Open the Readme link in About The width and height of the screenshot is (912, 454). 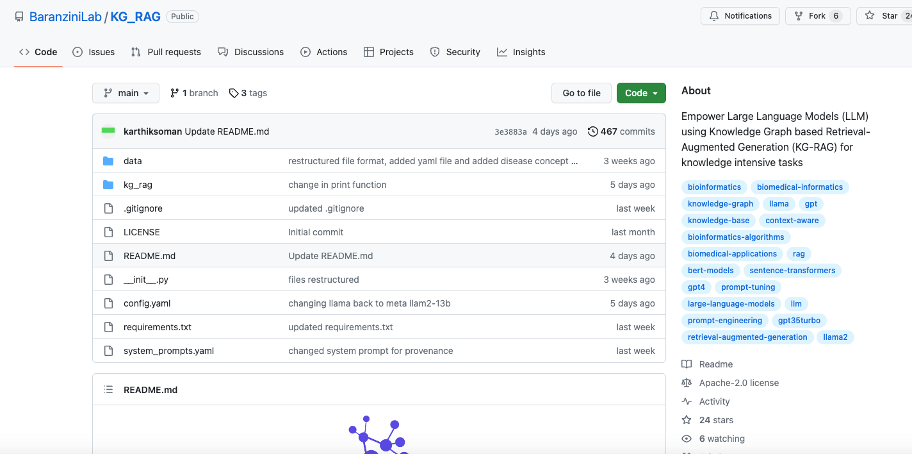pos(707,364)
